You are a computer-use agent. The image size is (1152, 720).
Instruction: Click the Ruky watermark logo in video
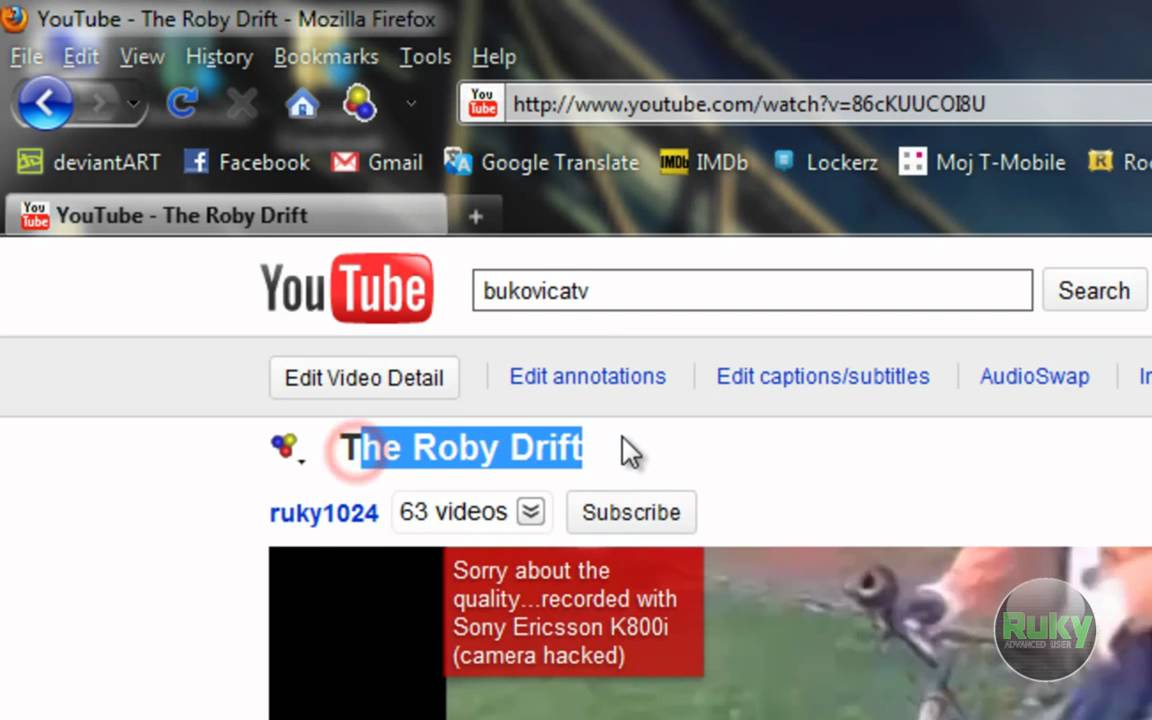click(x=1045, y=629)
